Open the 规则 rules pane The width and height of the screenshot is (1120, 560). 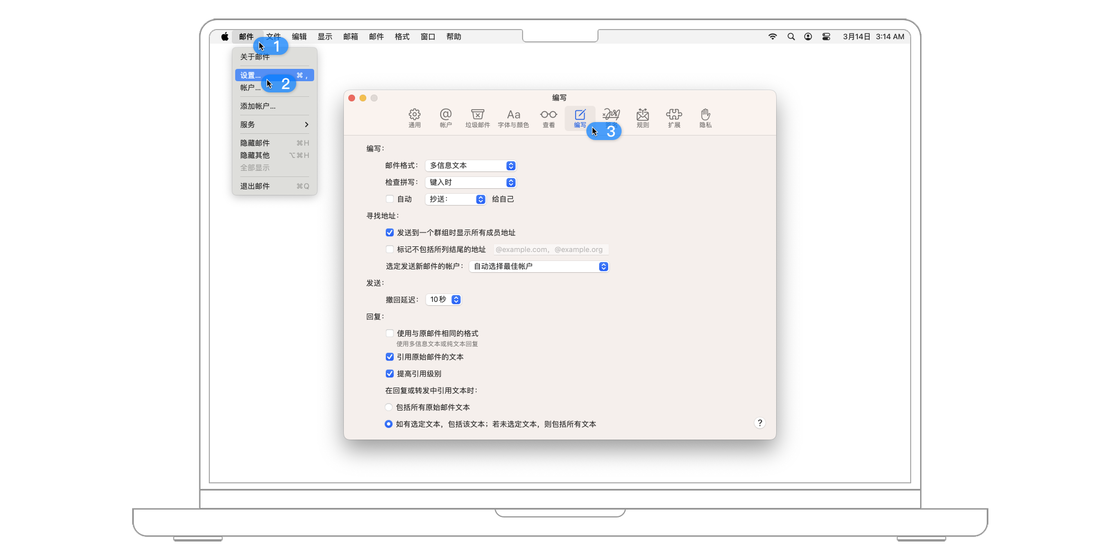(x=643, y=118)
